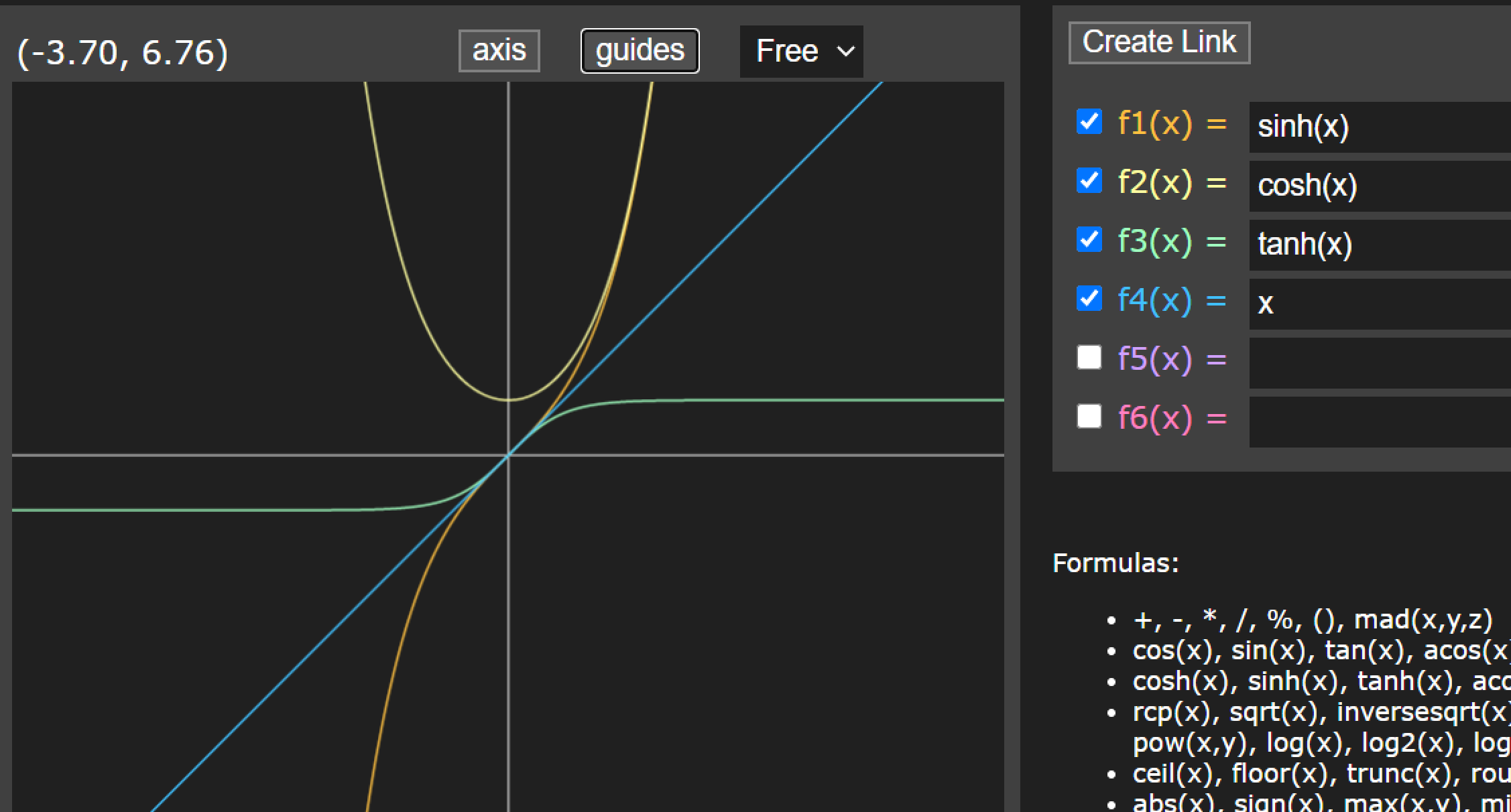Viewport: 1511px width, 812px height.
Task: Click the graph origin where axes cross
Action: 509,456
